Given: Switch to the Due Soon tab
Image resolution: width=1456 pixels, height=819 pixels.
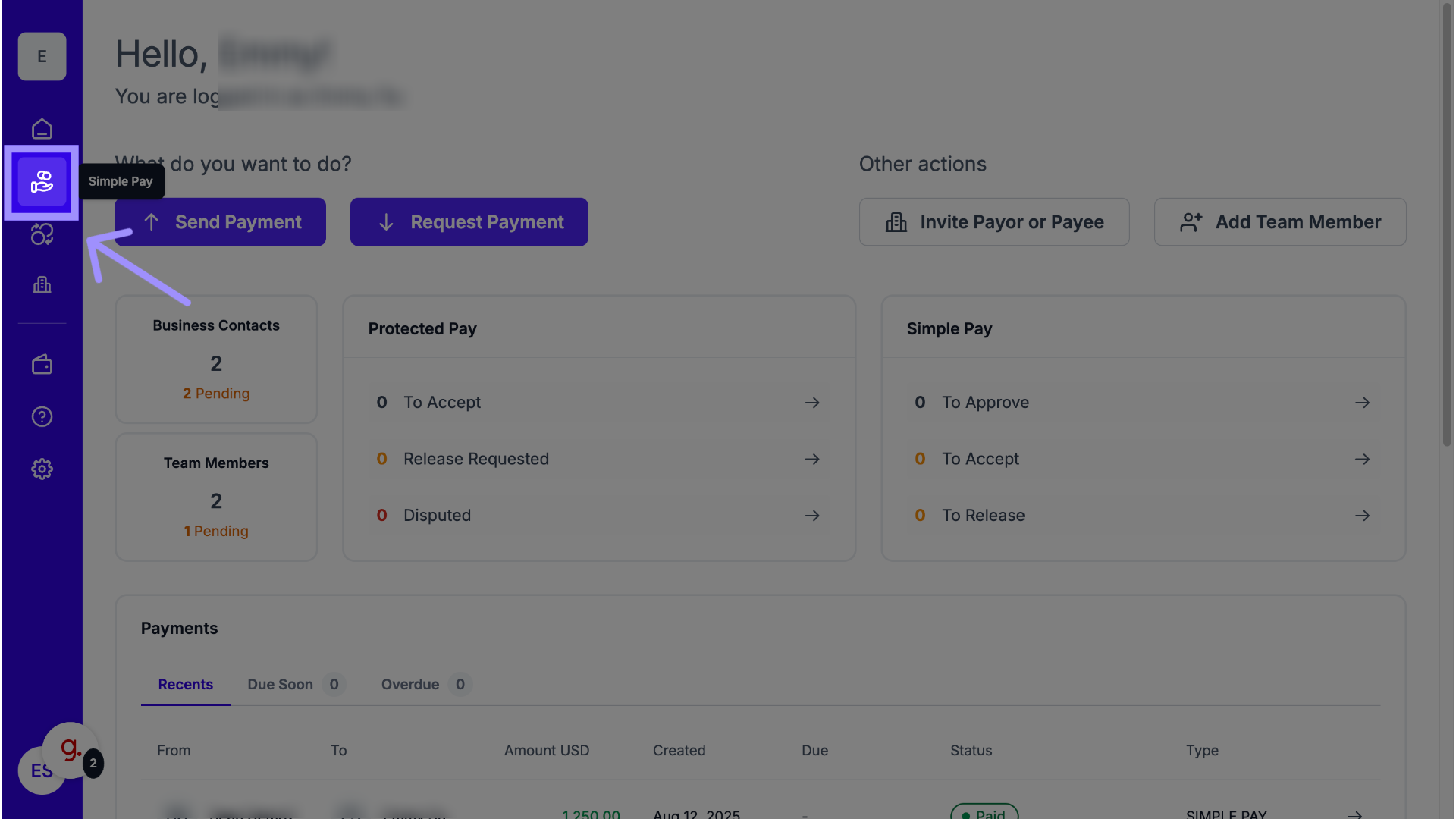Looking at the screenshot, I should pyautogui.click(x=280, y=685).
